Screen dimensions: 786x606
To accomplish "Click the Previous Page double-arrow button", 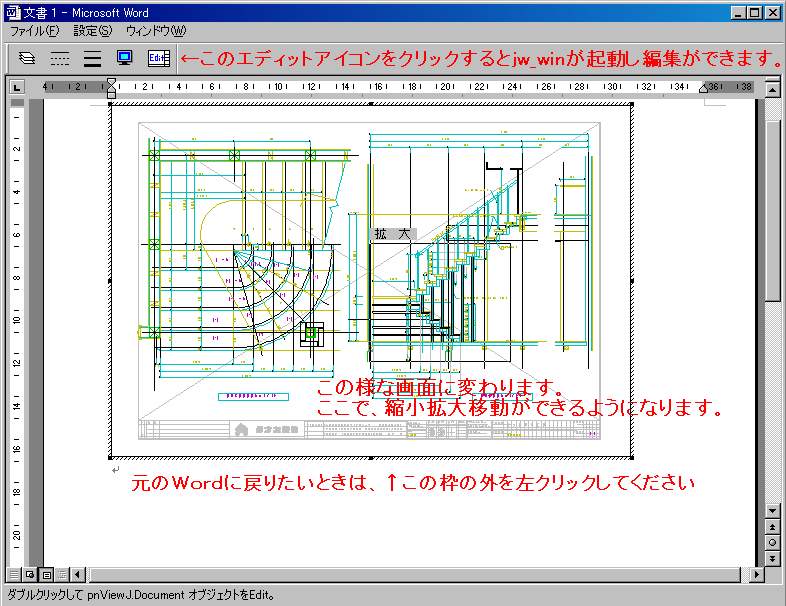I will [772, 527].
